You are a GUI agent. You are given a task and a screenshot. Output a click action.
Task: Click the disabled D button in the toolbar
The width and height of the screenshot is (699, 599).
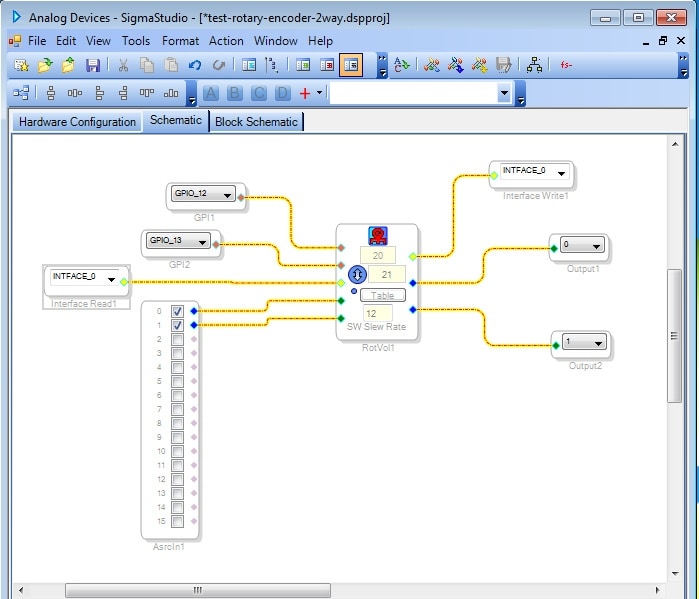(283, 93)
